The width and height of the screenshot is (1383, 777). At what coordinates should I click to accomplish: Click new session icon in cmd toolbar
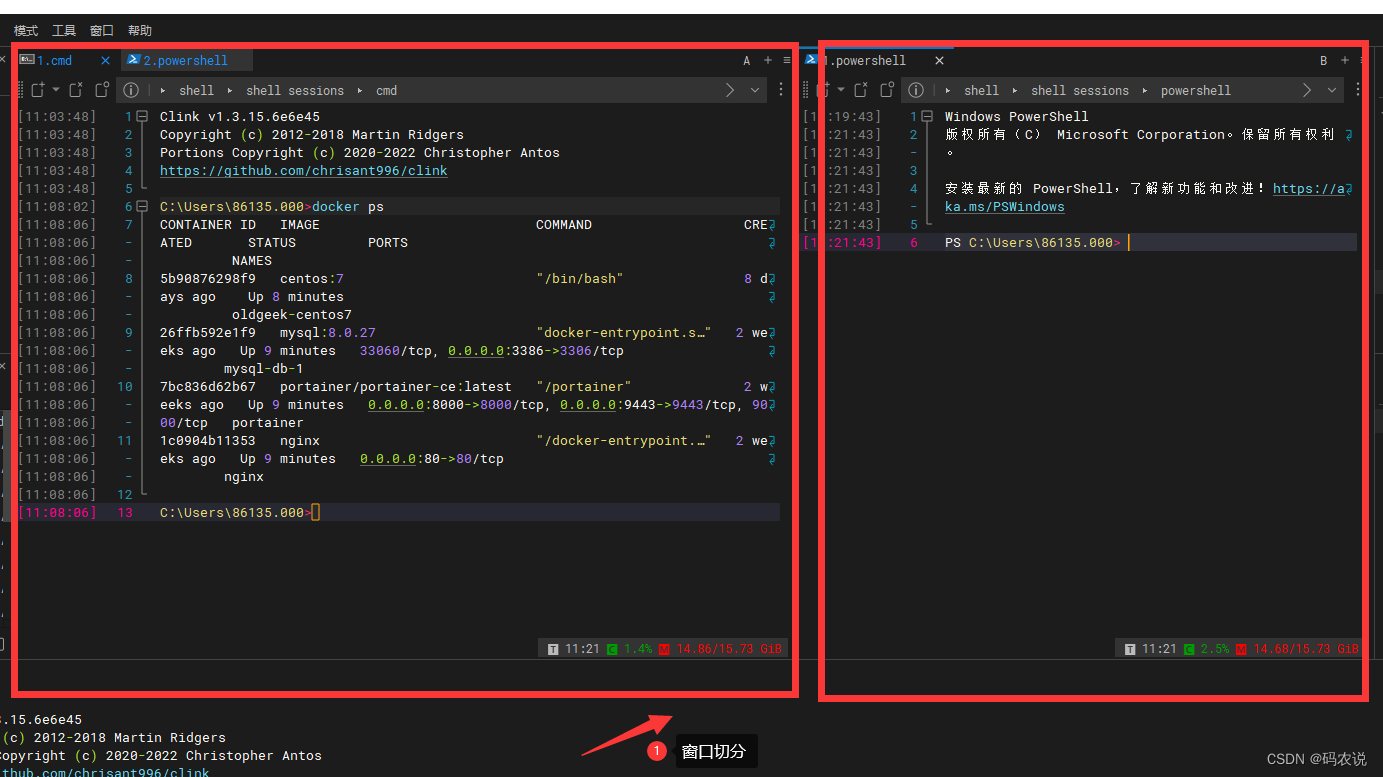tap(37, 90)
